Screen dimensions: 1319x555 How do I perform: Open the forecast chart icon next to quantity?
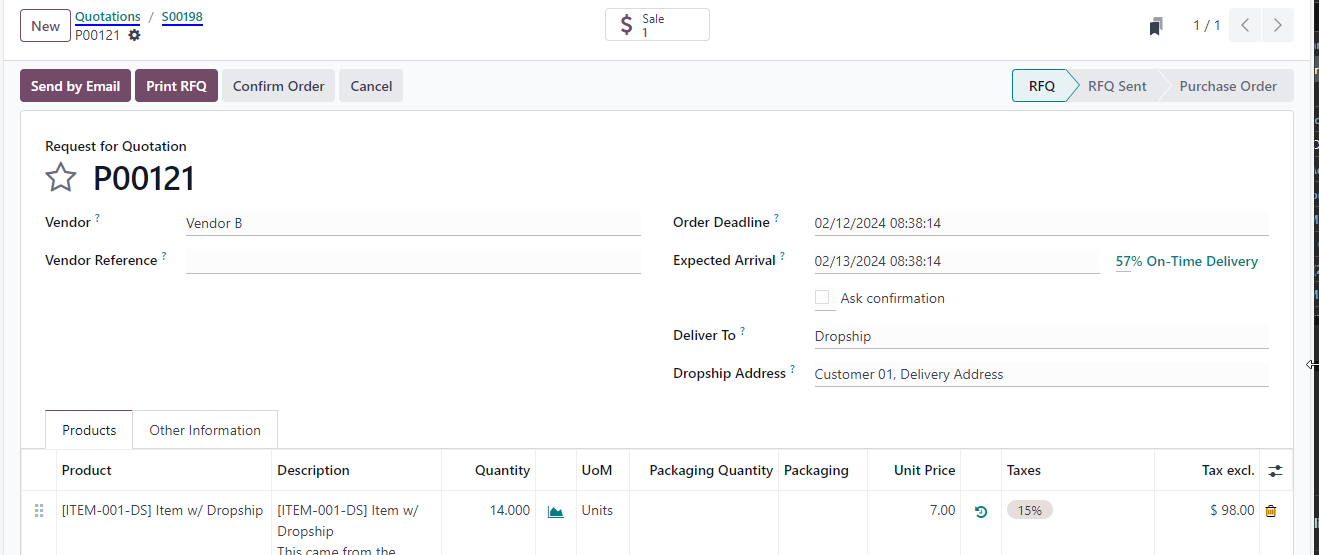pos(556,511)
